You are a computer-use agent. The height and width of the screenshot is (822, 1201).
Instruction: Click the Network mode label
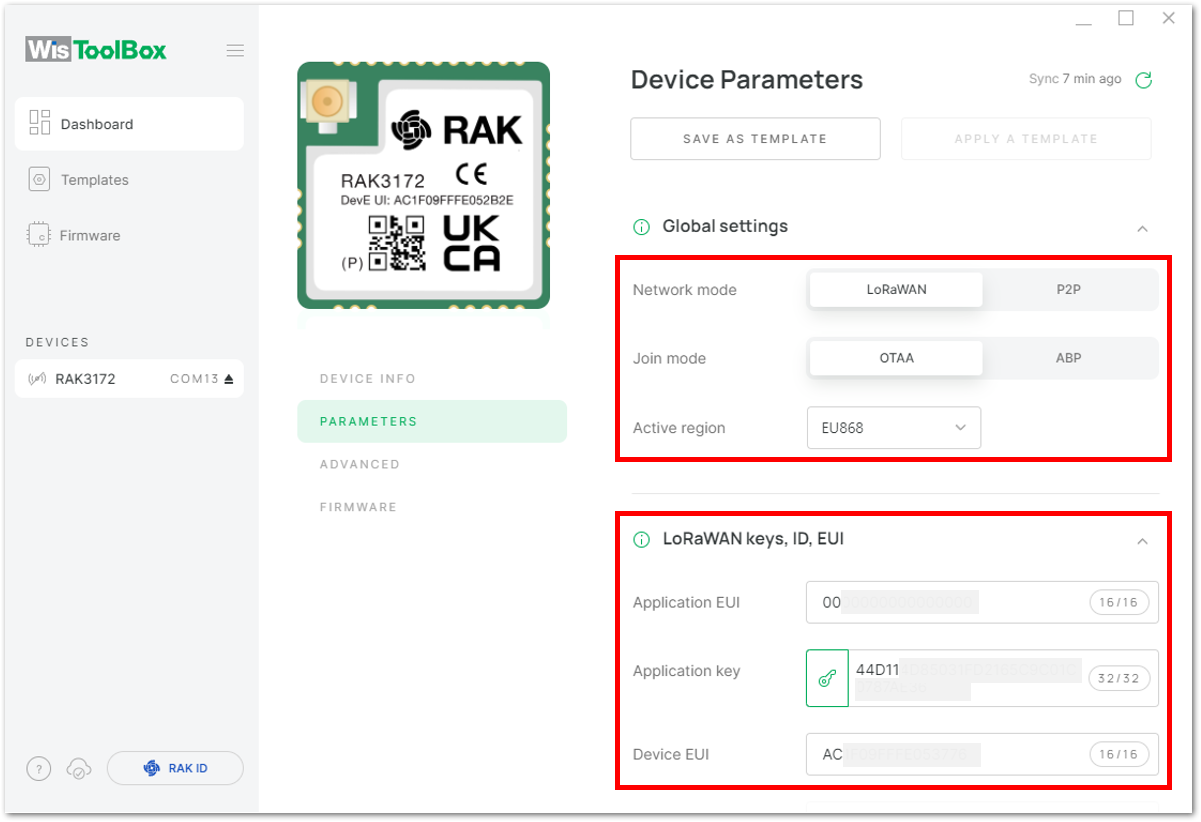pyautogui.click(x=685, y=290)
